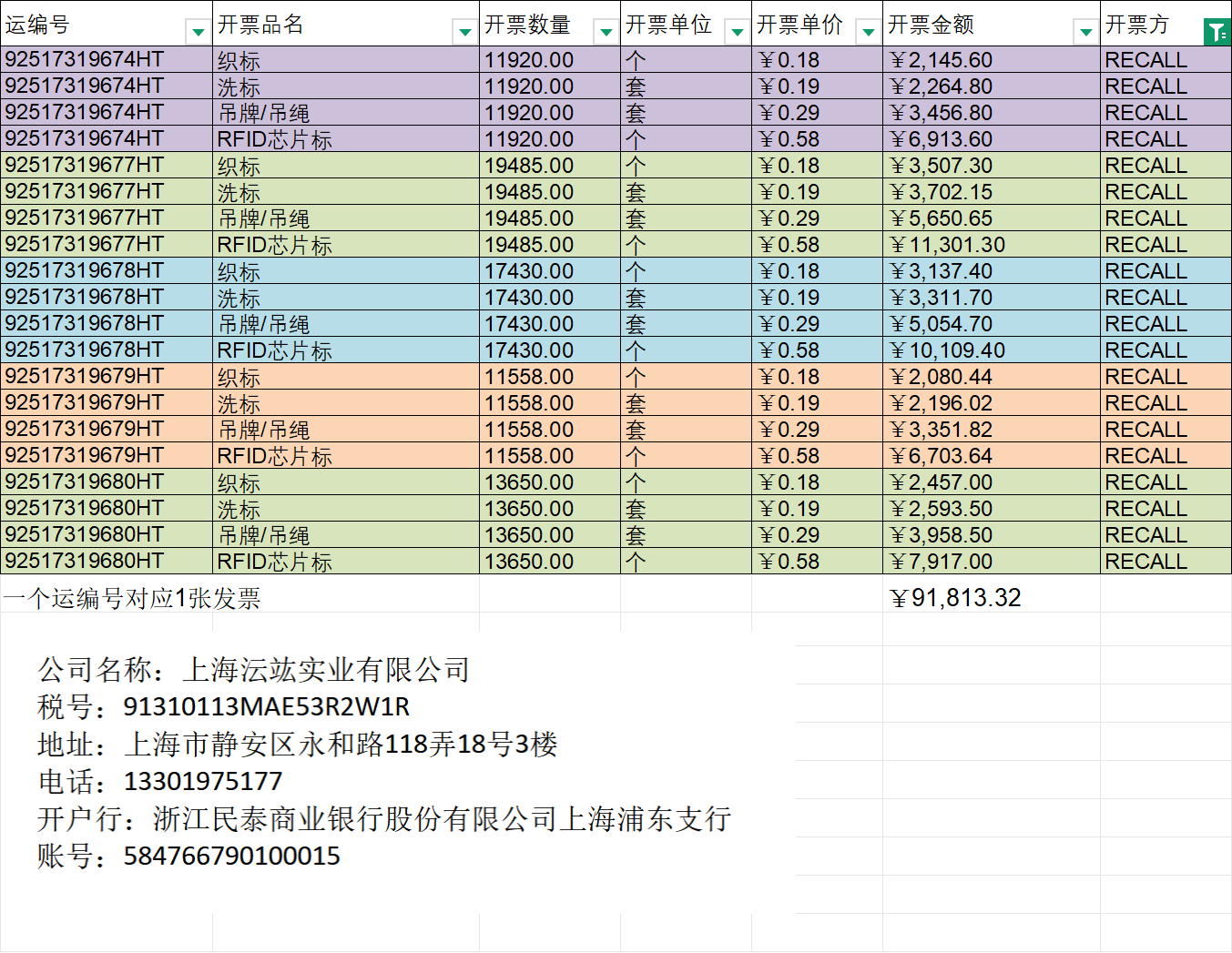The width and height of the screenshot is (1232, 953).
Task: Click the active filter icon on 开票方
Action: (1217, 33)
